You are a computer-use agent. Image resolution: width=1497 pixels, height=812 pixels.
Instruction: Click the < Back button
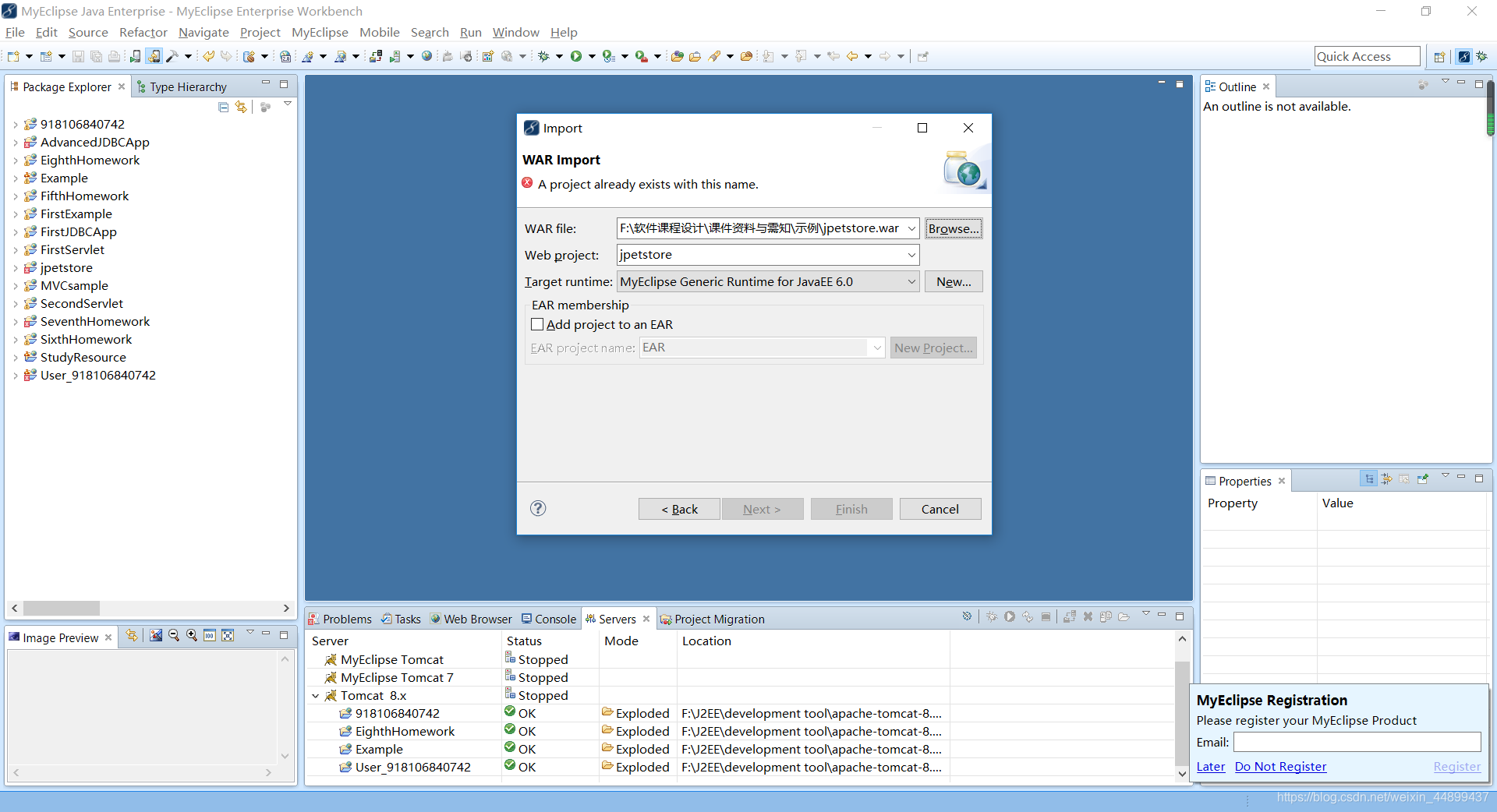tap(679, 509)
